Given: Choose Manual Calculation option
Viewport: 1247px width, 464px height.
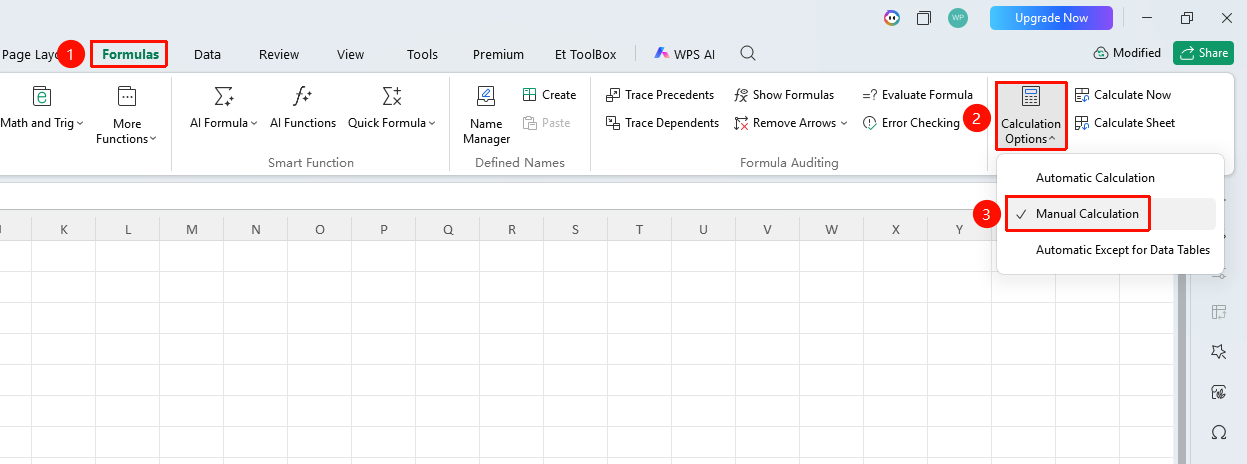Looking at the screenshot, I should coord(1110,214).
